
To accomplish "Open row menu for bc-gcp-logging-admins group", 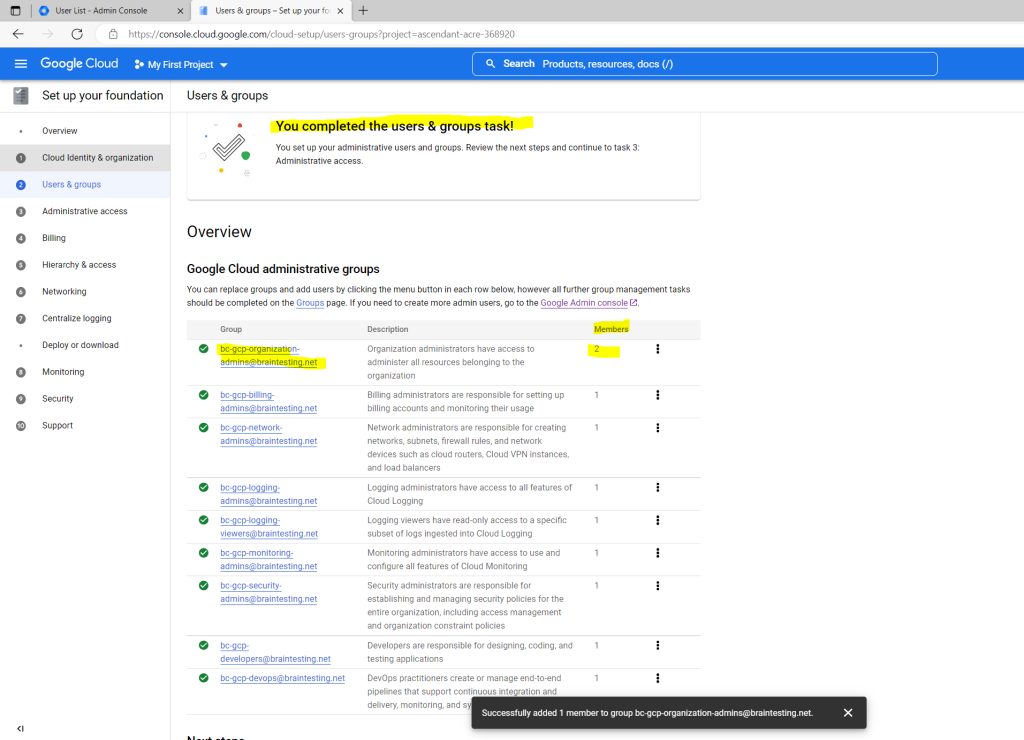I will (x=658, y=488).
